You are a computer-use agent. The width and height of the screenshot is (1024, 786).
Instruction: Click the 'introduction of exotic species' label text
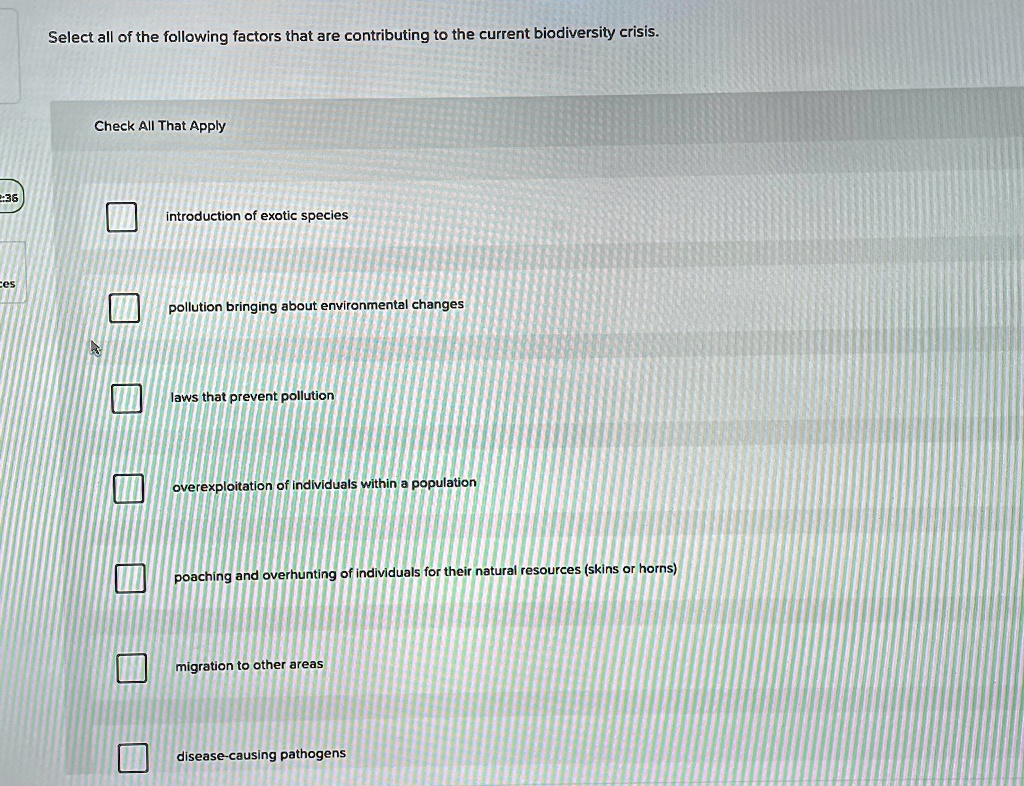(257, 215)
